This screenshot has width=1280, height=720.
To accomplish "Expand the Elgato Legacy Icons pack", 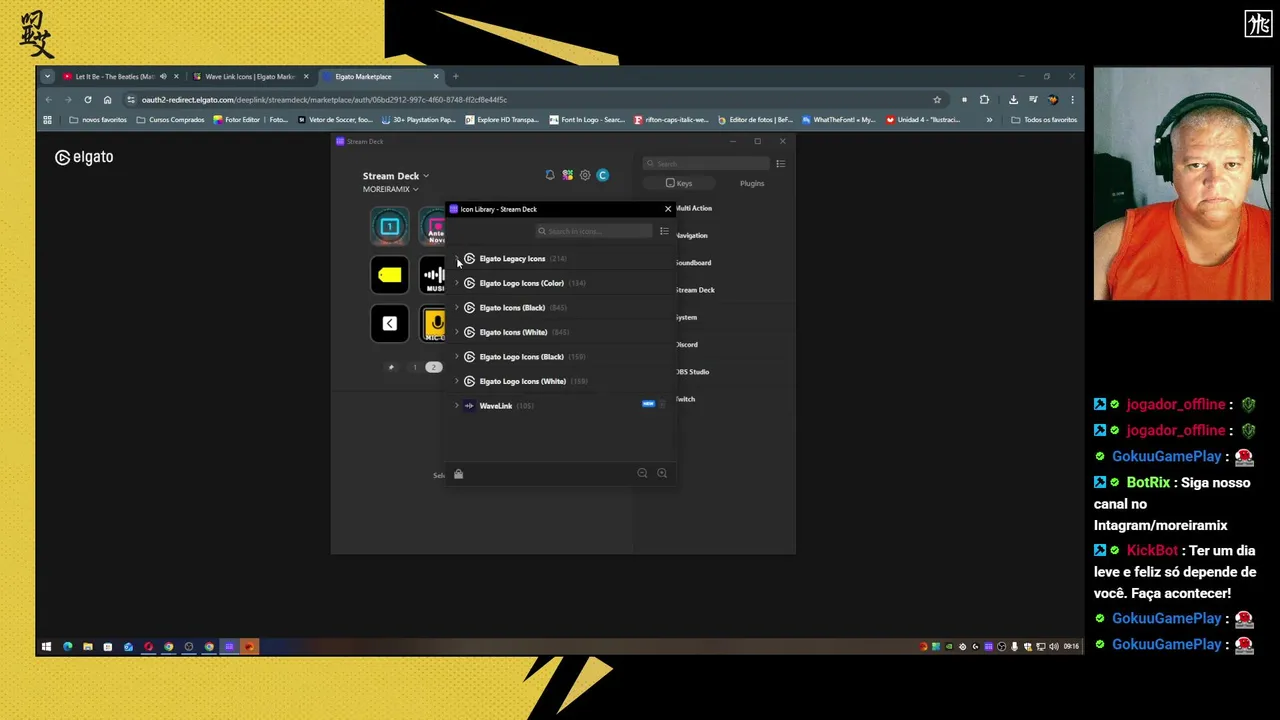I will 457,259.
